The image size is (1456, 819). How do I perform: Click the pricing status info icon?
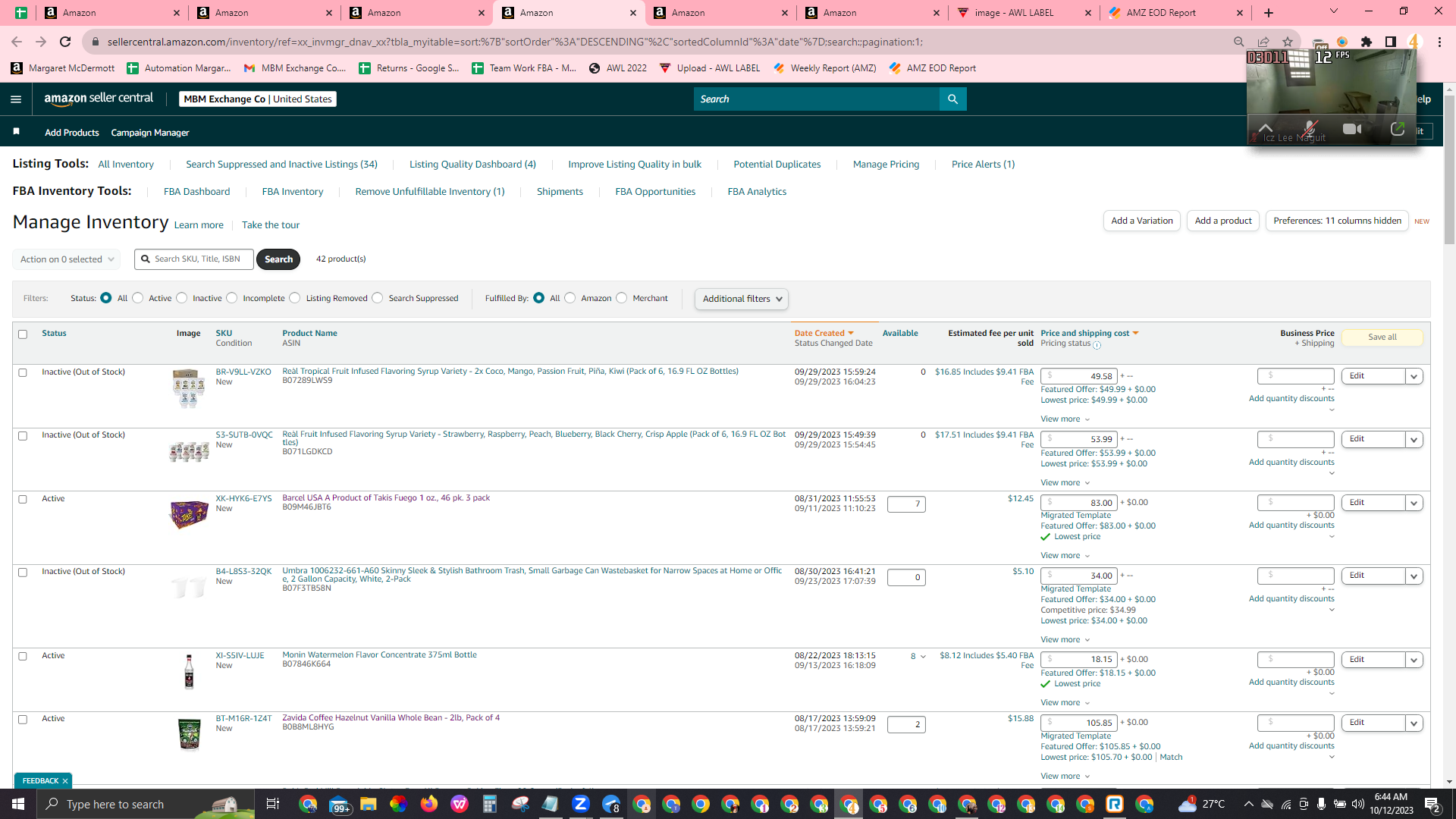(x=1097, y=345)
